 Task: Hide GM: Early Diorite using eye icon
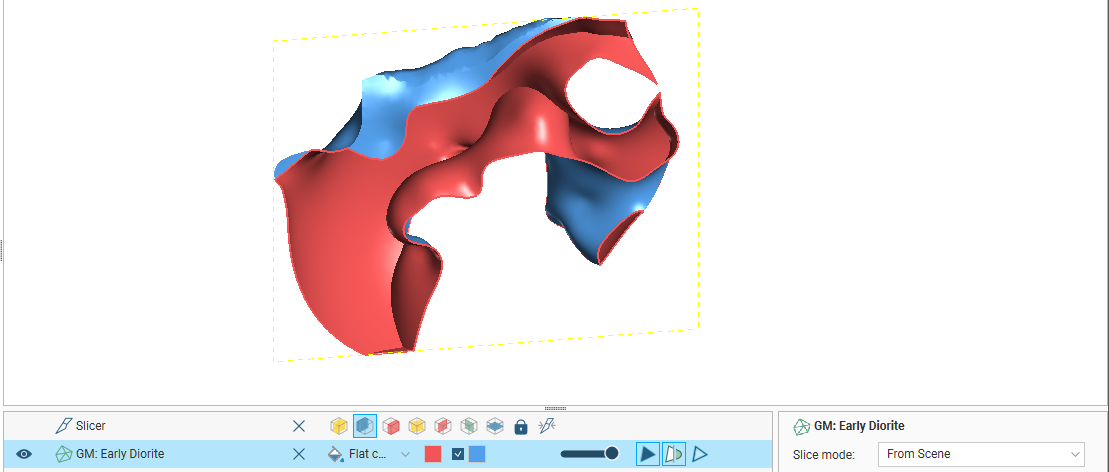coord(25,454)
